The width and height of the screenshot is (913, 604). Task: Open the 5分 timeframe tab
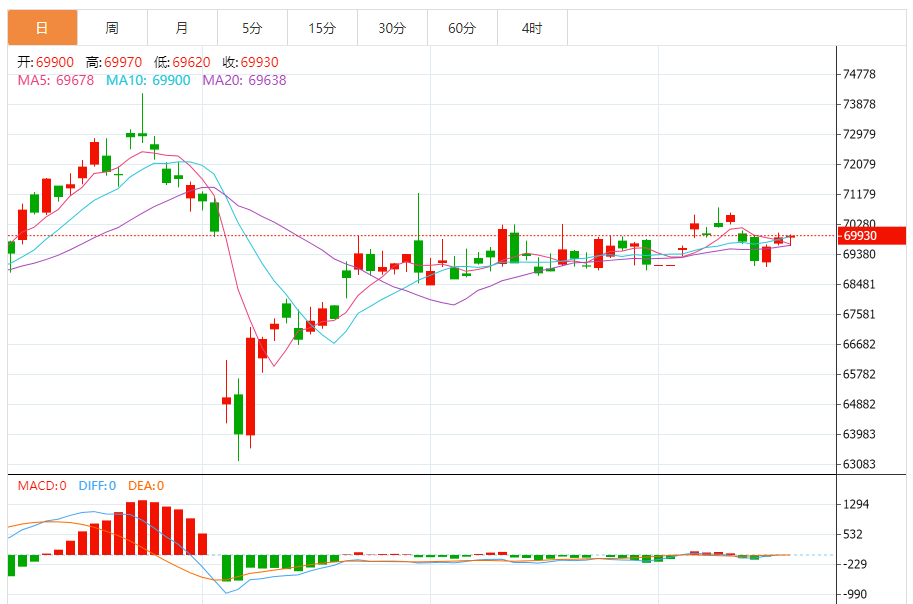(252, 27)
